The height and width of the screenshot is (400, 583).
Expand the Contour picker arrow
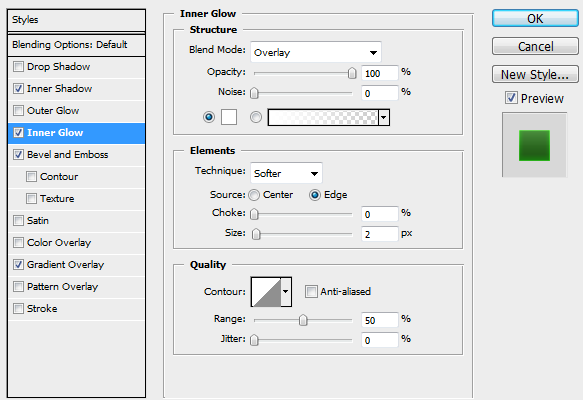click(286, 292)
